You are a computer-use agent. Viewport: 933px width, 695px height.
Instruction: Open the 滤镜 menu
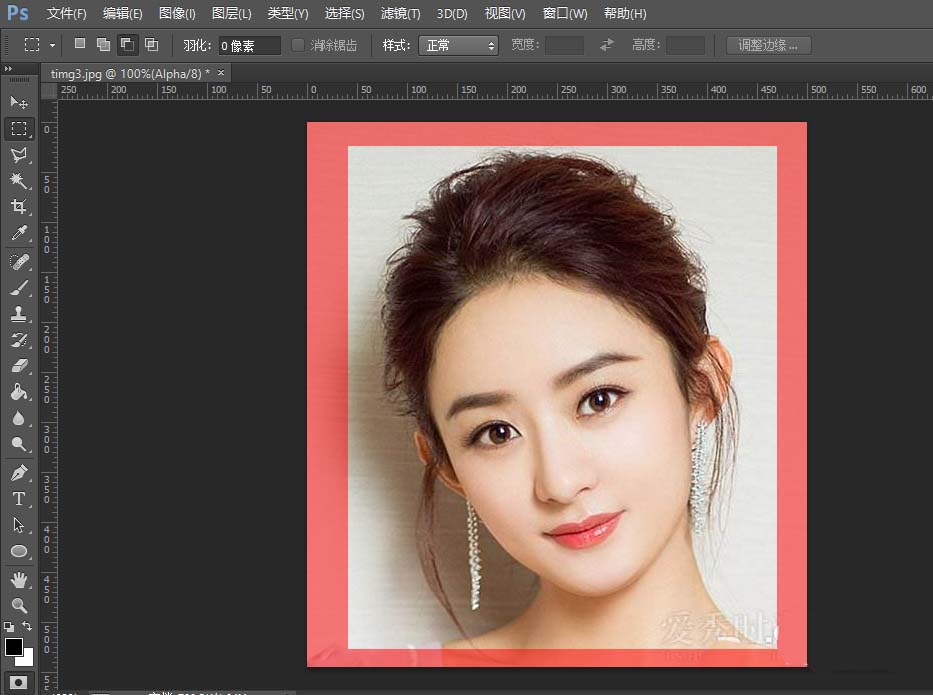click(400, 13)
